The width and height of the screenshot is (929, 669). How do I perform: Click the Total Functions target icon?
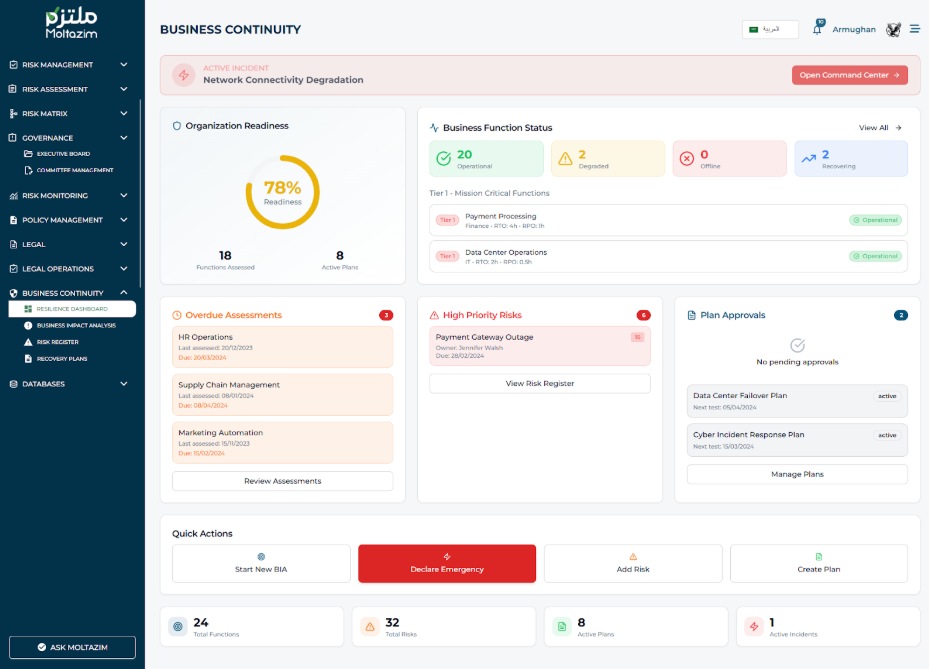pyautogui.click(x=177, y=626)
